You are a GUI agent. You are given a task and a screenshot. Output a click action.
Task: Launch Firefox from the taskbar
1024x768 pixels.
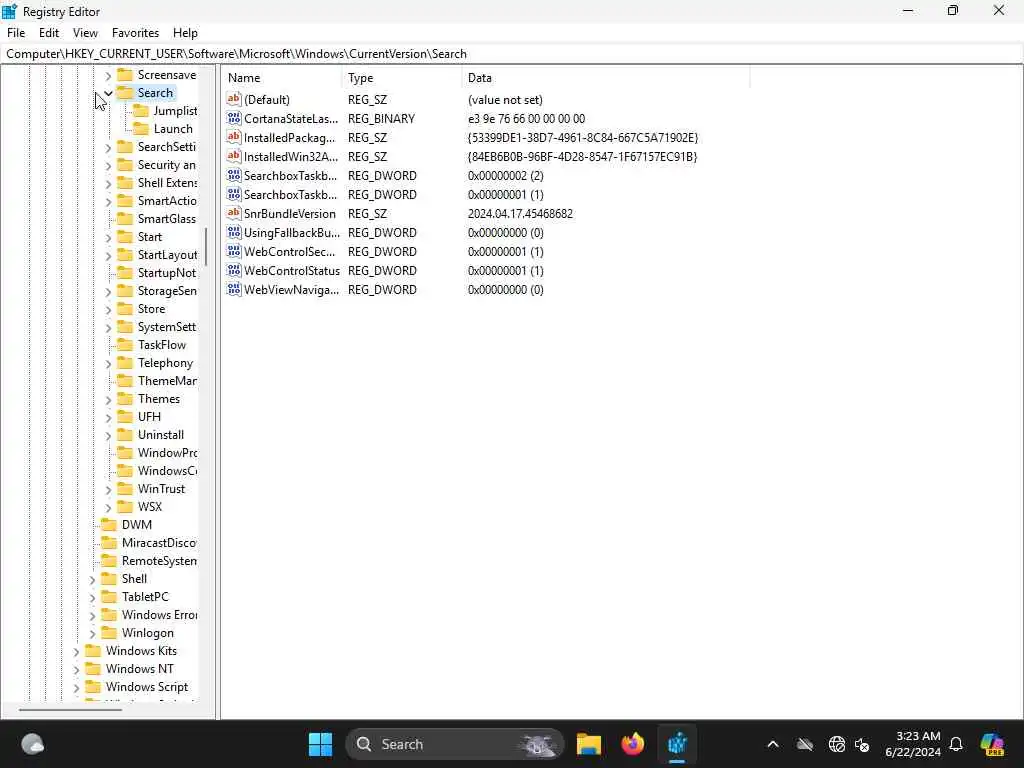coord(632,744)
